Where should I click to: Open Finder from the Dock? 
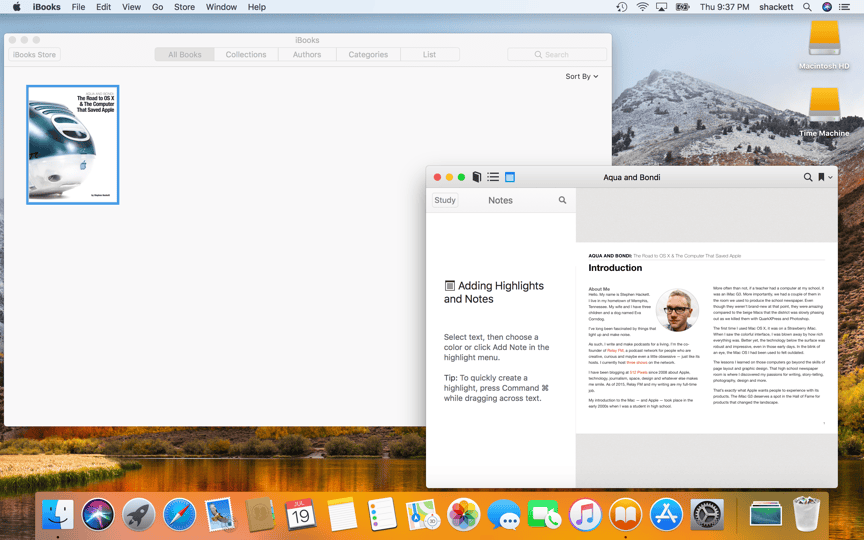[x=58, y=515]
